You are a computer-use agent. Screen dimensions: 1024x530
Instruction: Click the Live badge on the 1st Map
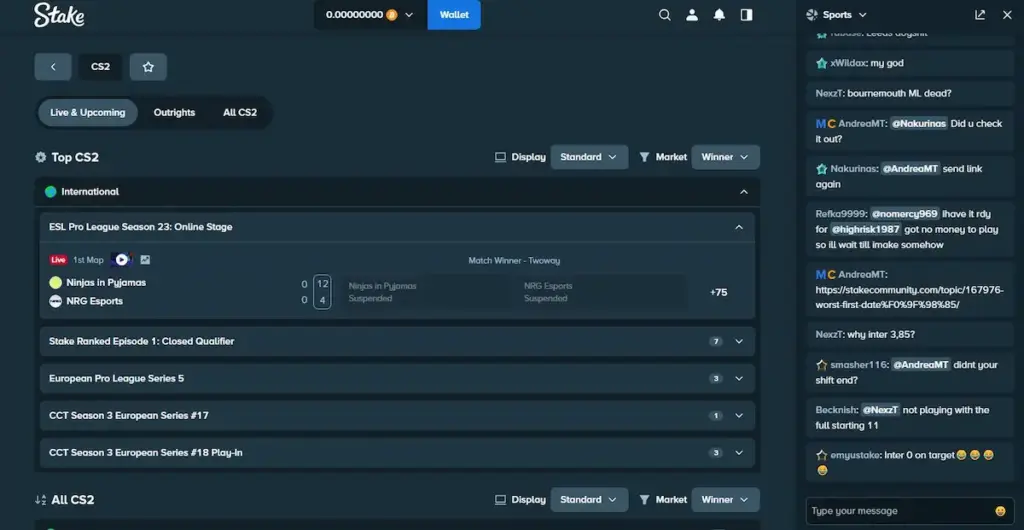58,260
